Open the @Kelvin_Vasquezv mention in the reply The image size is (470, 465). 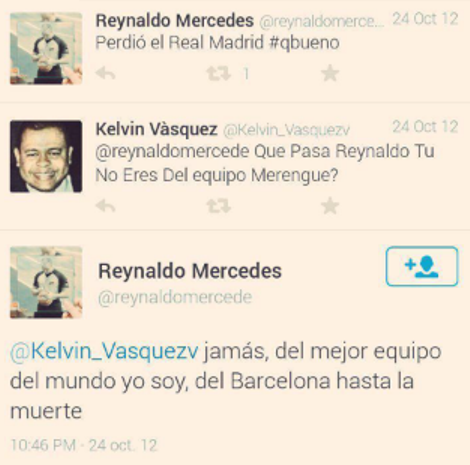tap(104, 351)
